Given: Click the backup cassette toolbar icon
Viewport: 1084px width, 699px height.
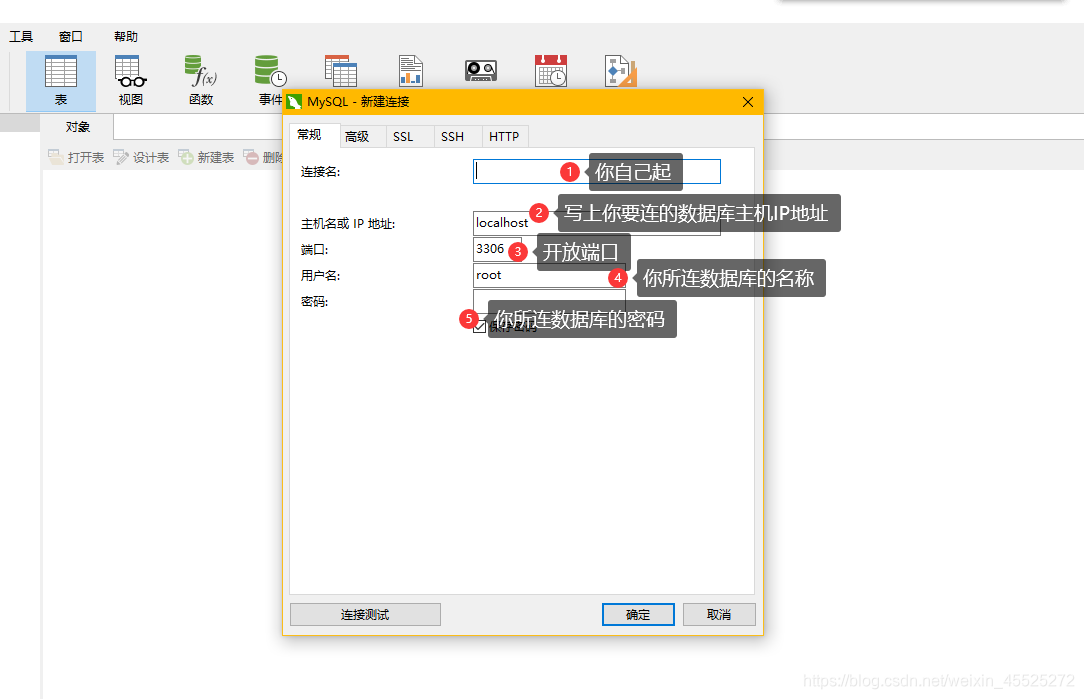Looking at the screenshot, I should coord(480,71).
